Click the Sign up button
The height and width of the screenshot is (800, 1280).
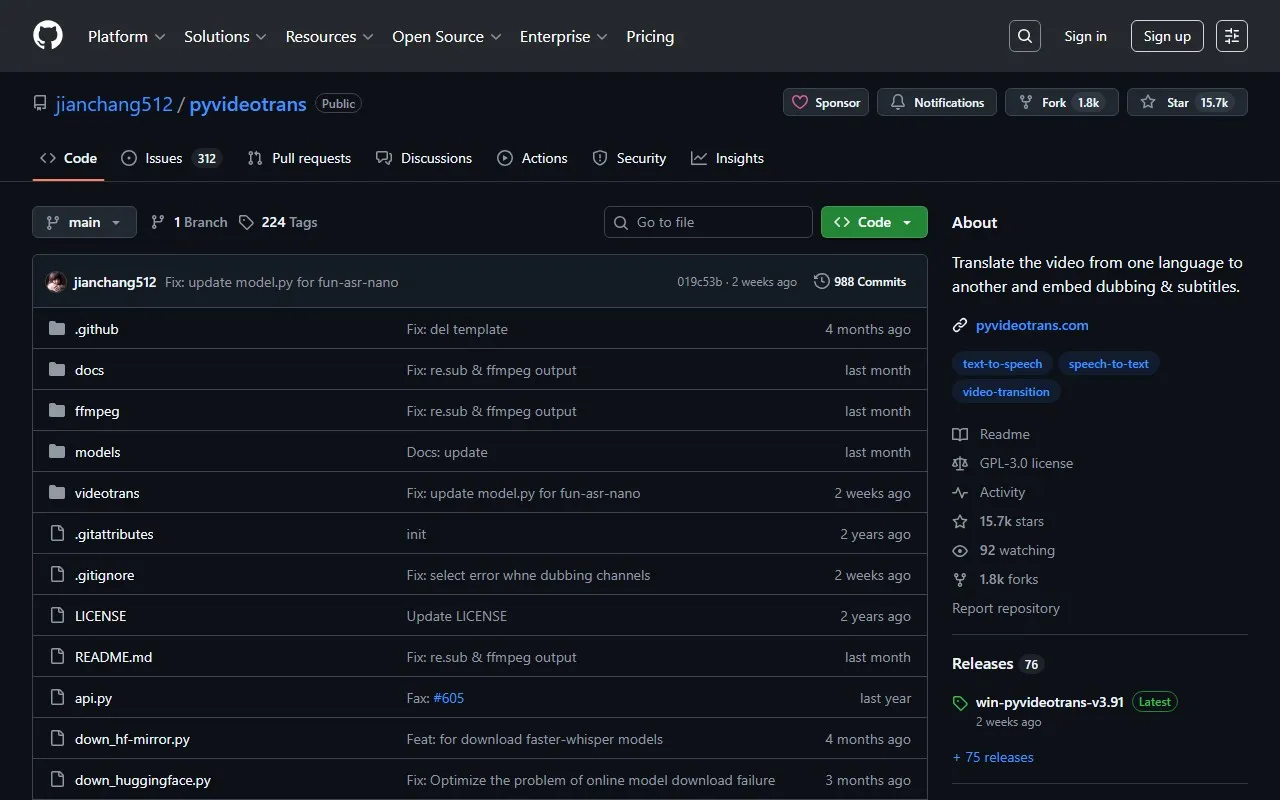1167,36
